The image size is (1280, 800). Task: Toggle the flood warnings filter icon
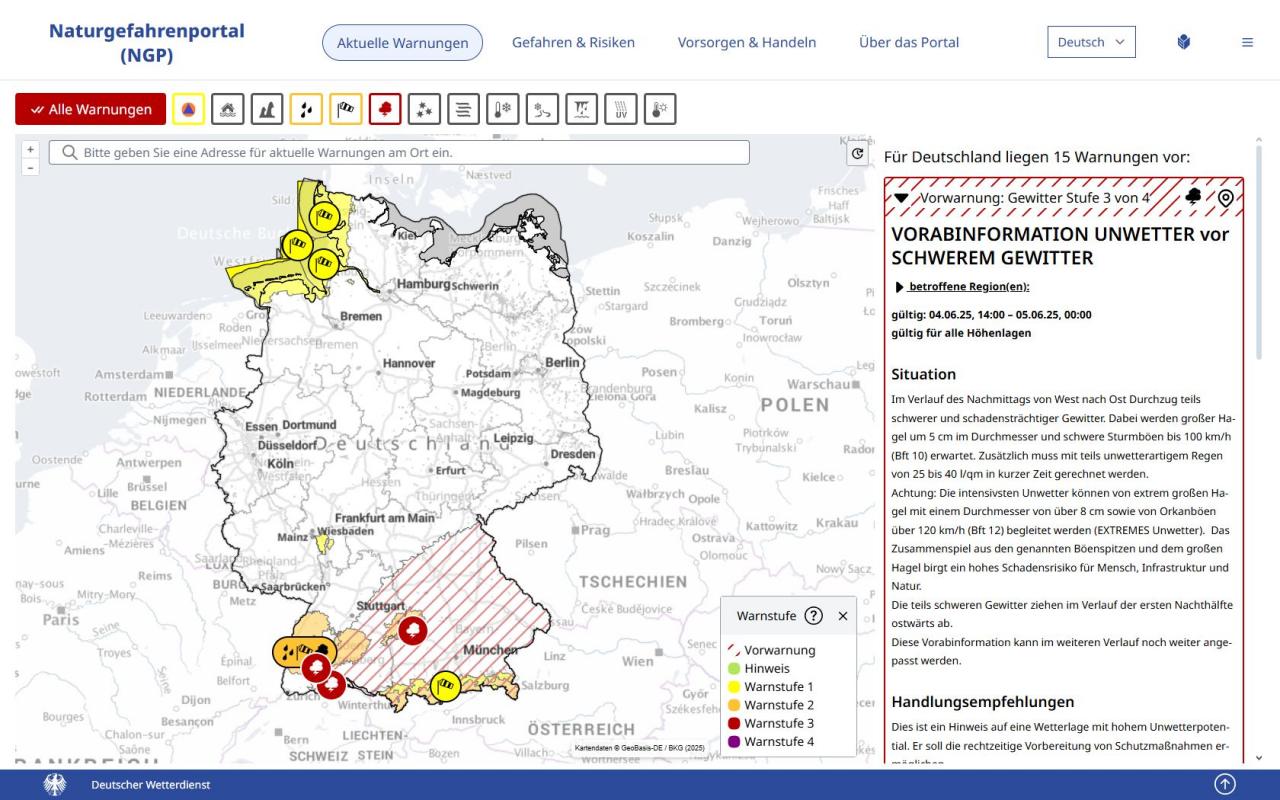pyautogui.click(x=228, y=109)
